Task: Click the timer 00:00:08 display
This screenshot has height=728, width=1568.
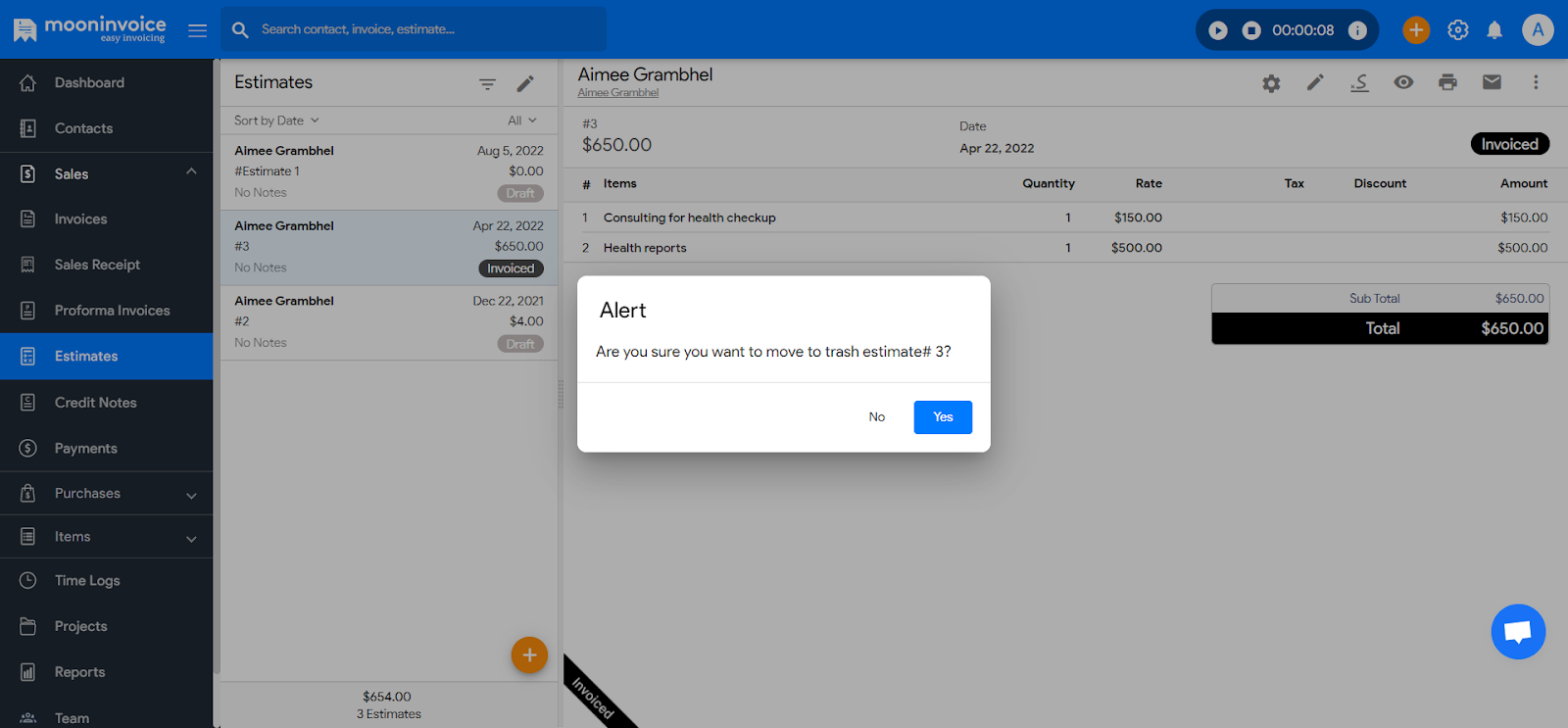Action: 1302,30
